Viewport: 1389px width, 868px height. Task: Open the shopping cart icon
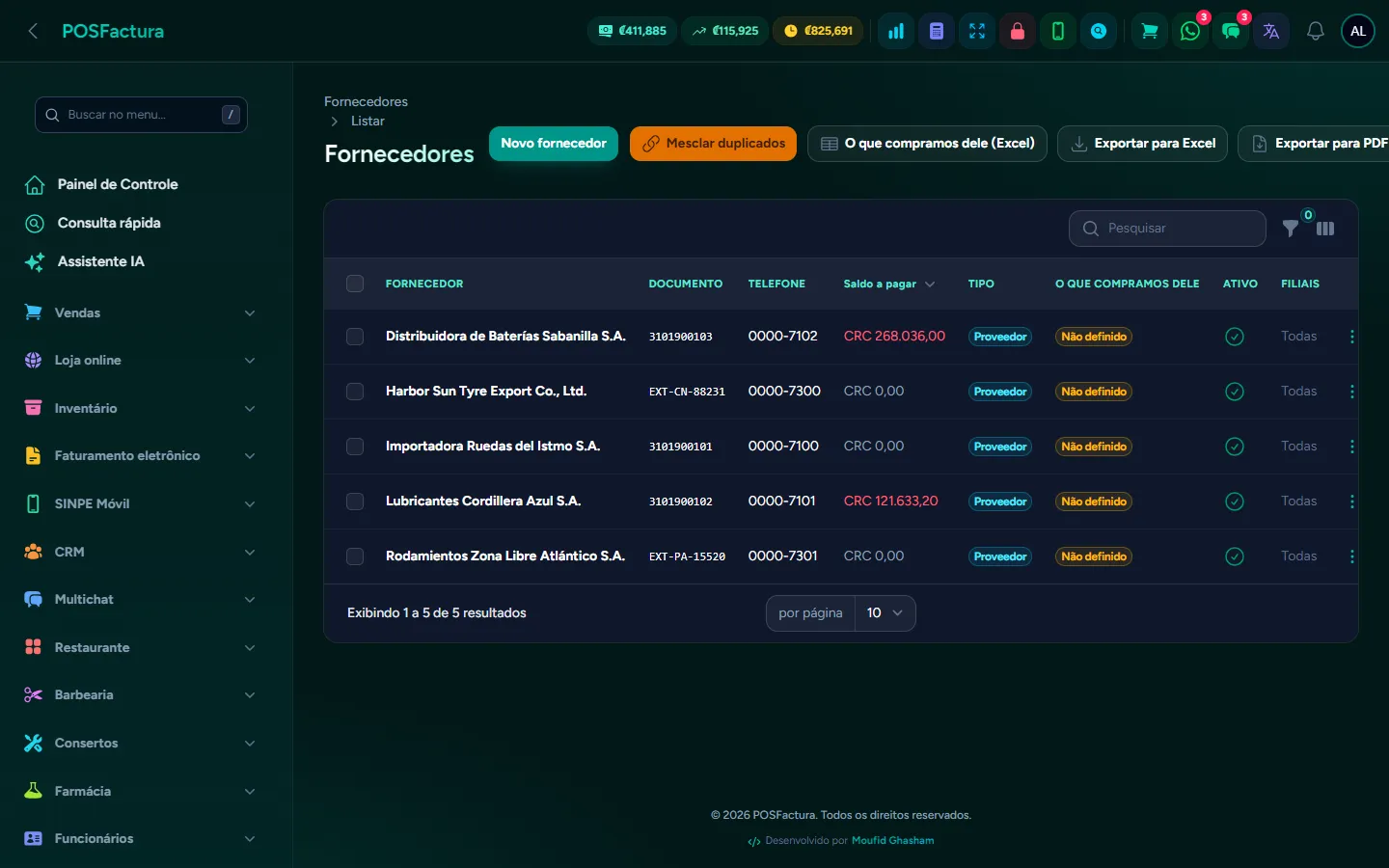[x=1150, y=31]
